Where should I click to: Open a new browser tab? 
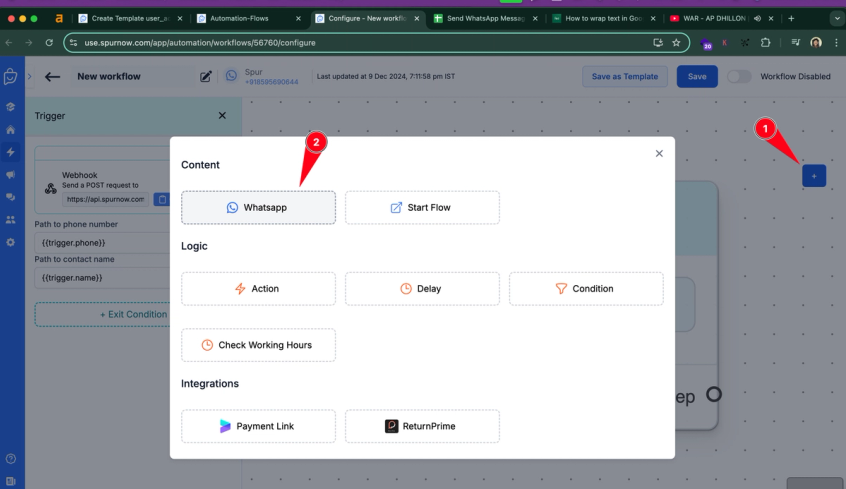[791, 18]
